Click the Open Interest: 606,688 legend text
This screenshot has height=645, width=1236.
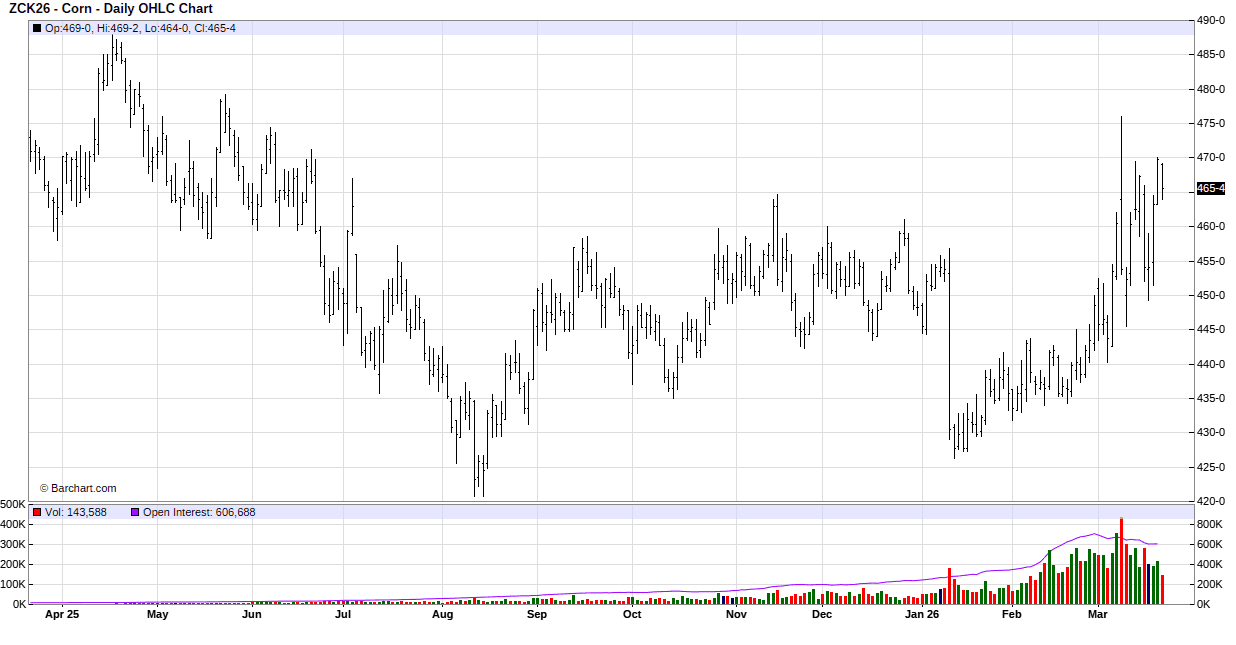click(x=199, y=512)
